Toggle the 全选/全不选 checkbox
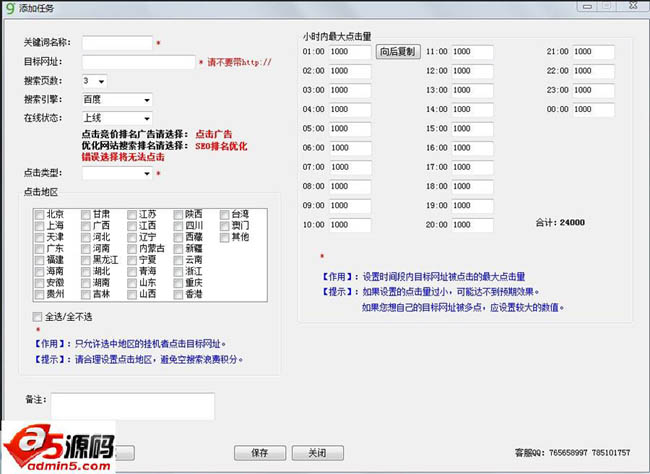 click(x=37, y=317)
